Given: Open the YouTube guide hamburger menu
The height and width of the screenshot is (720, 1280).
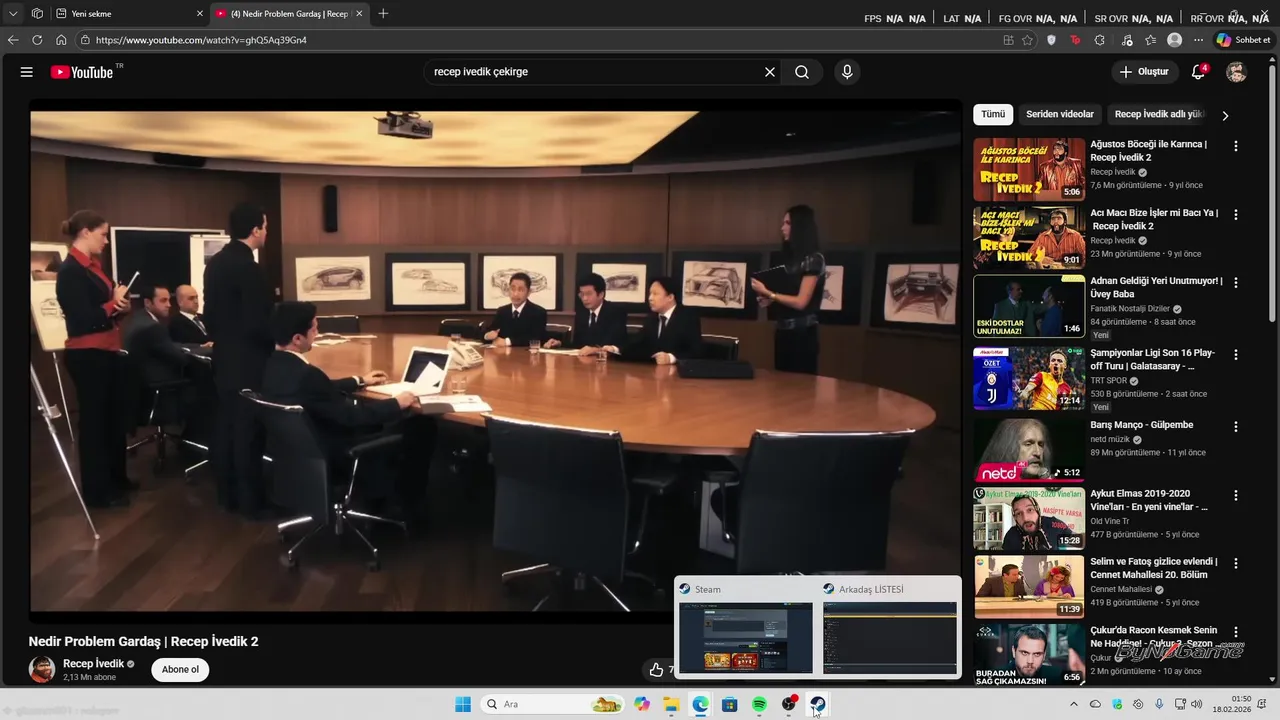Looking at the screenshot, I should (27, 72).
